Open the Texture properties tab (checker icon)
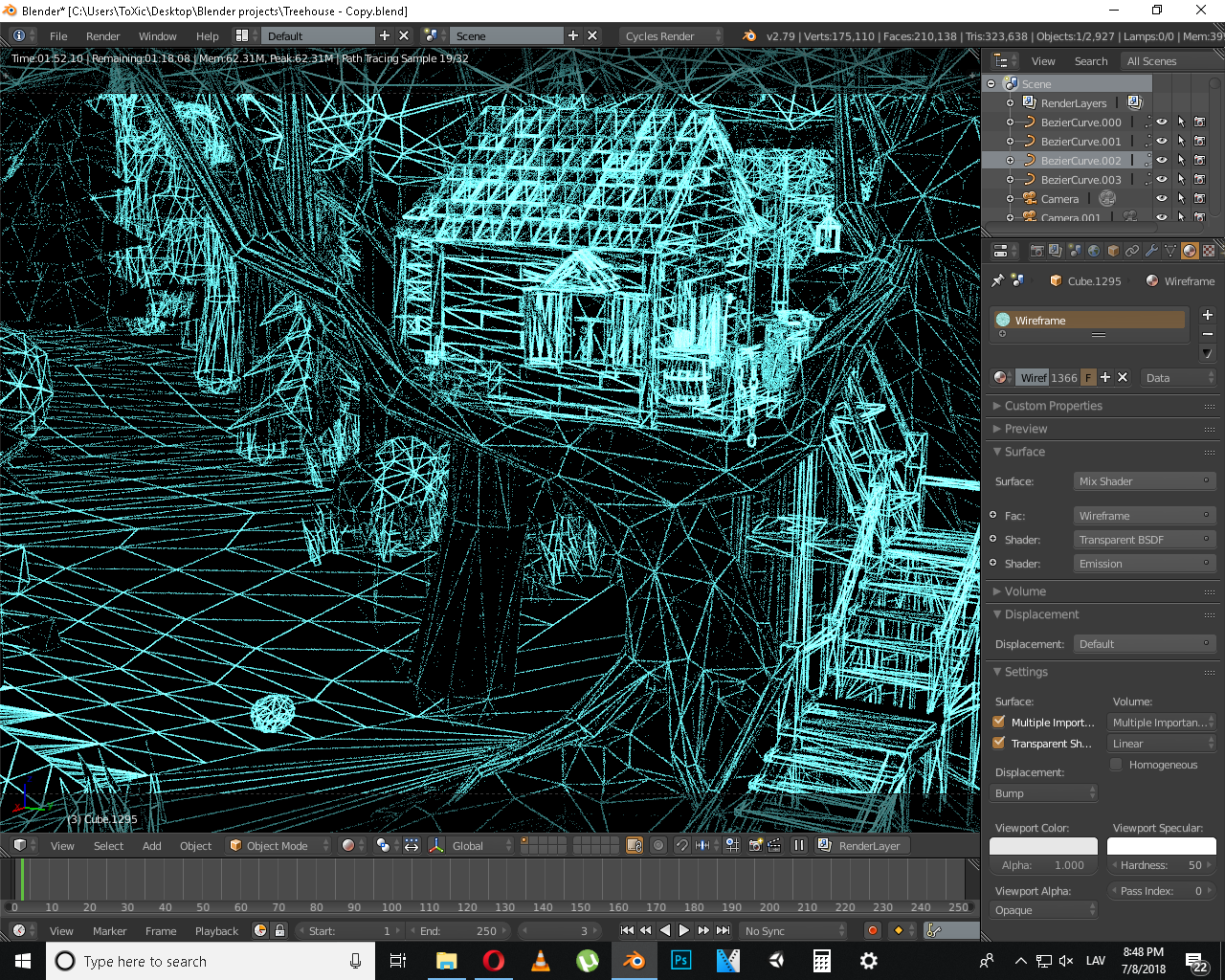1225x980 pixels. click(1209, 251)
